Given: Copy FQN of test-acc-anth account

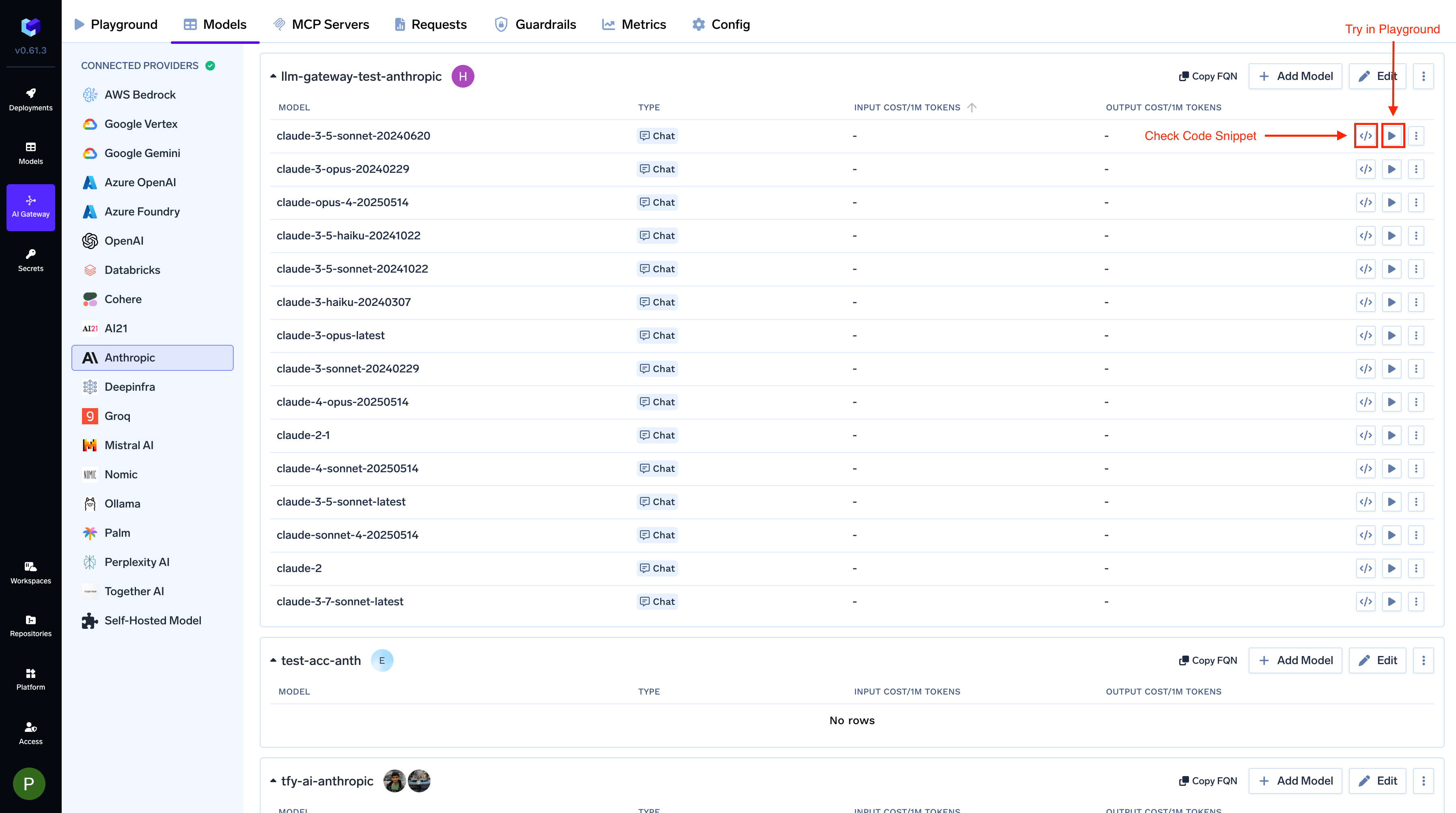Looking at the screenshot, I should (1208, 660).
